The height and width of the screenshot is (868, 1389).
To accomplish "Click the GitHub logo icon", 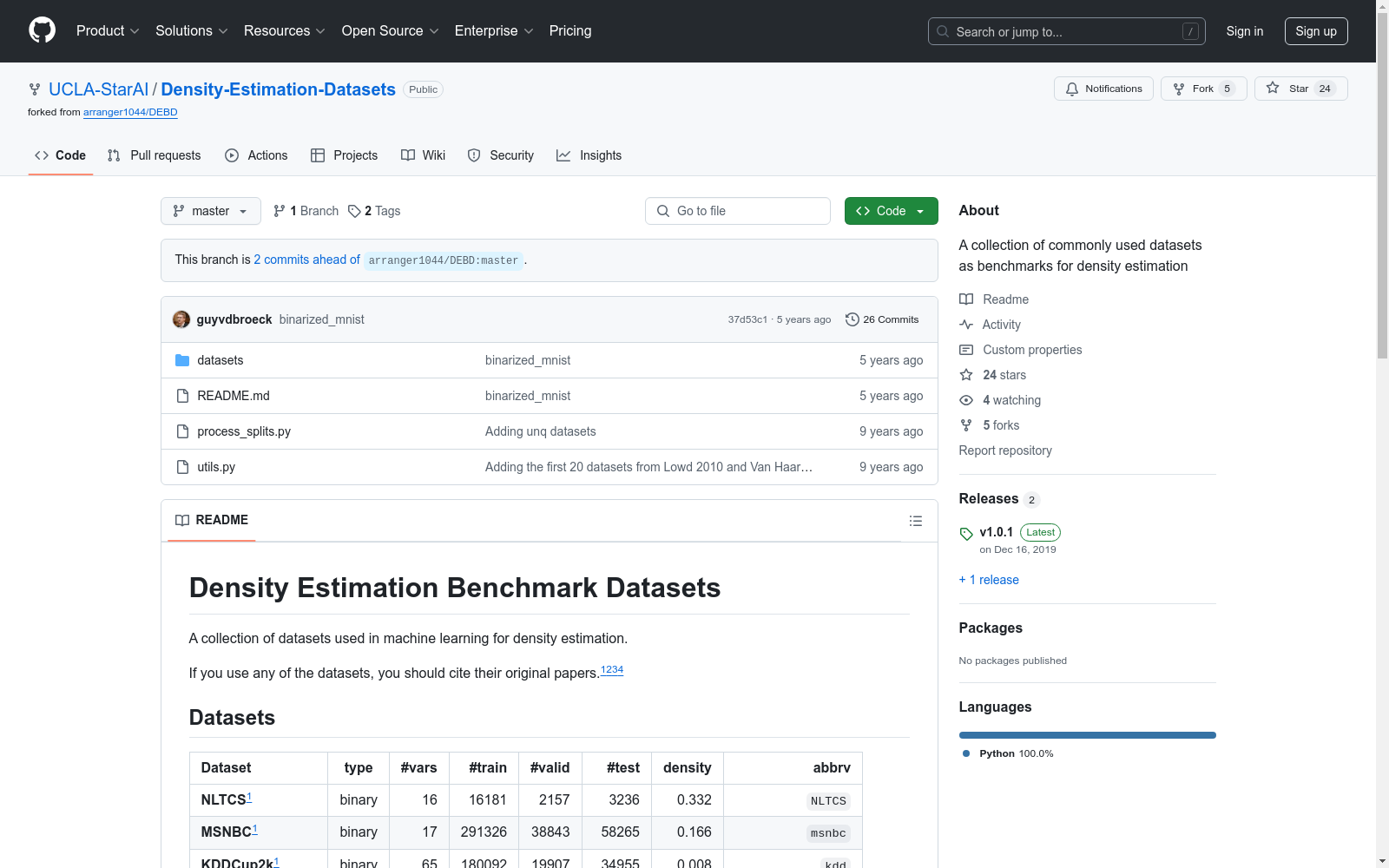I will click(42, 30).
